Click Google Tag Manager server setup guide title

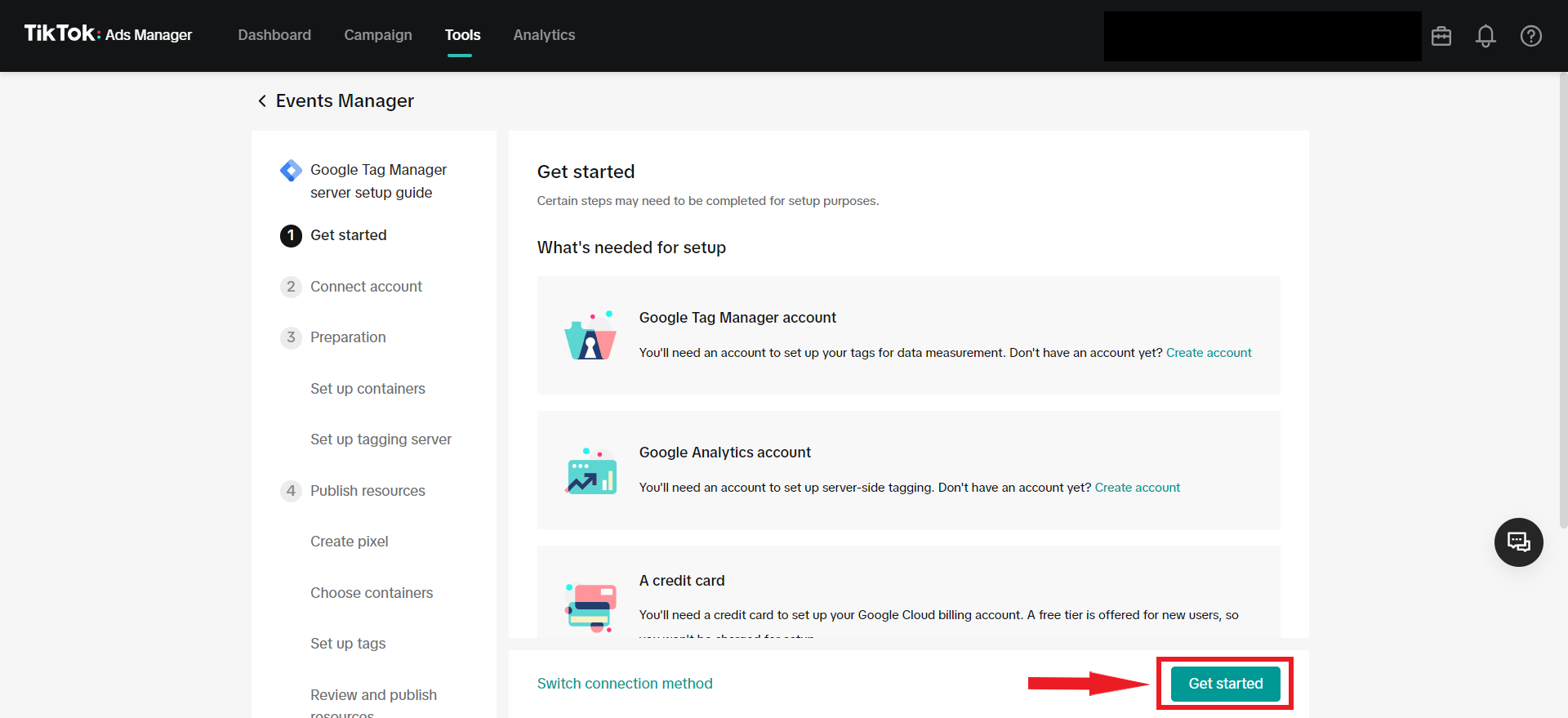pos(378,181)
